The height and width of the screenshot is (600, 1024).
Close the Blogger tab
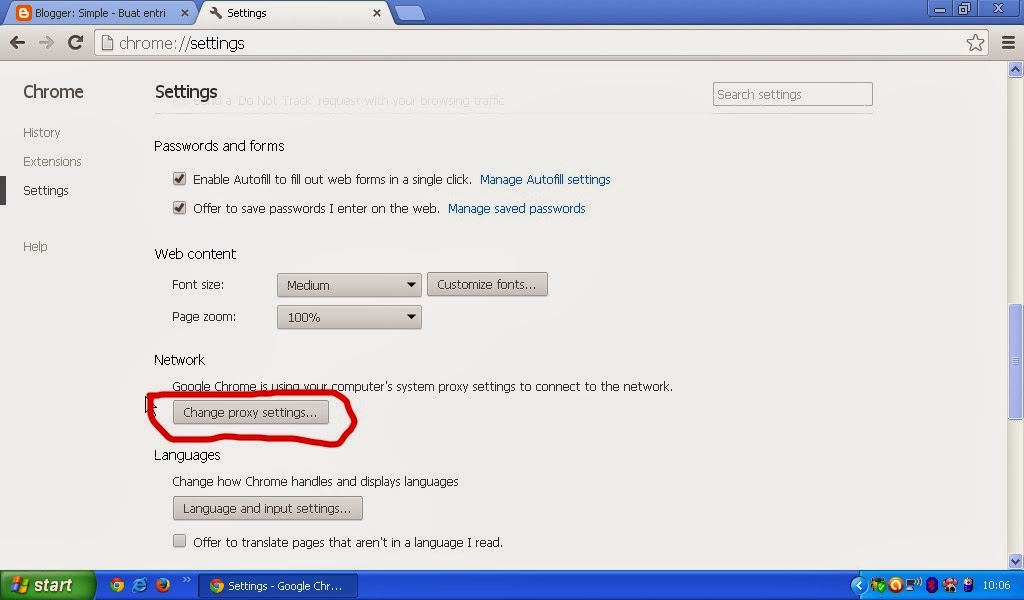(185, 13)
